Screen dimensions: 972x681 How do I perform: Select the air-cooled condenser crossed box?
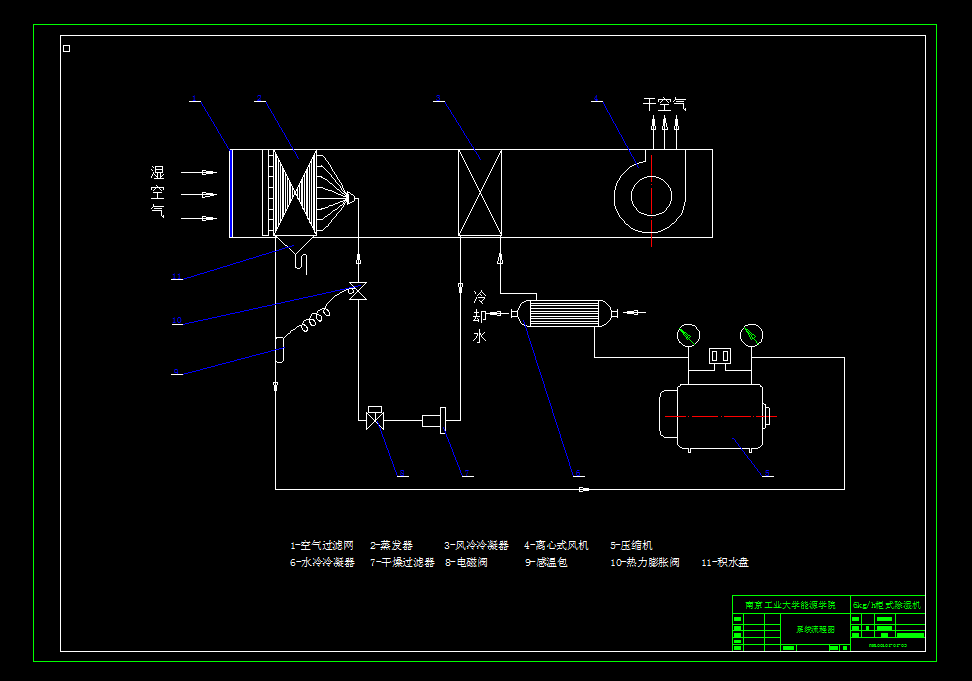[480, 193]
